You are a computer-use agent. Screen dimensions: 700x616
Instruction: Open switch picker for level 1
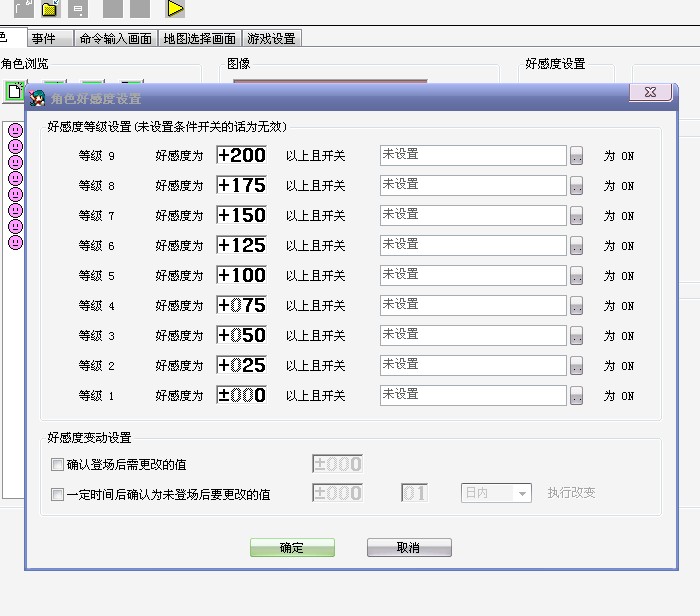click(576, 395)
